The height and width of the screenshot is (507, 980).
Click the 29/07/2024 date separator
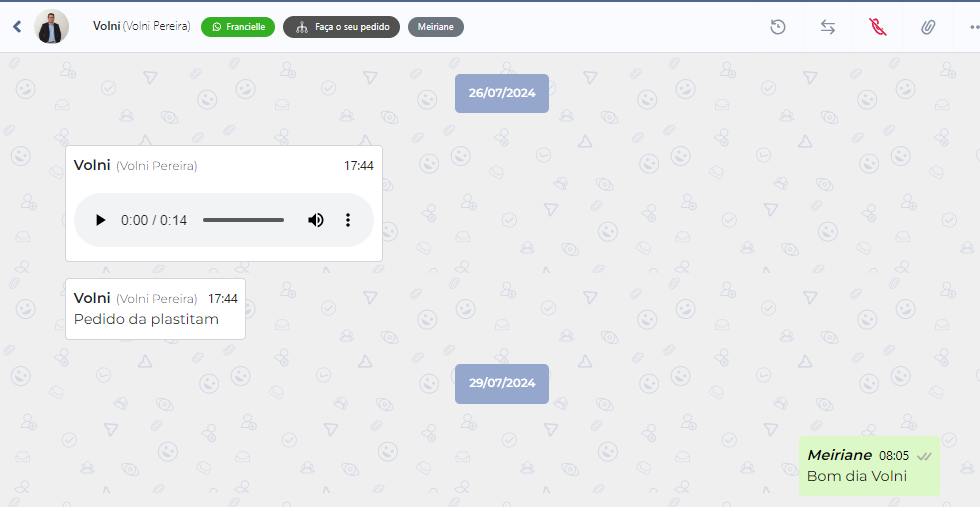(502, 383)
